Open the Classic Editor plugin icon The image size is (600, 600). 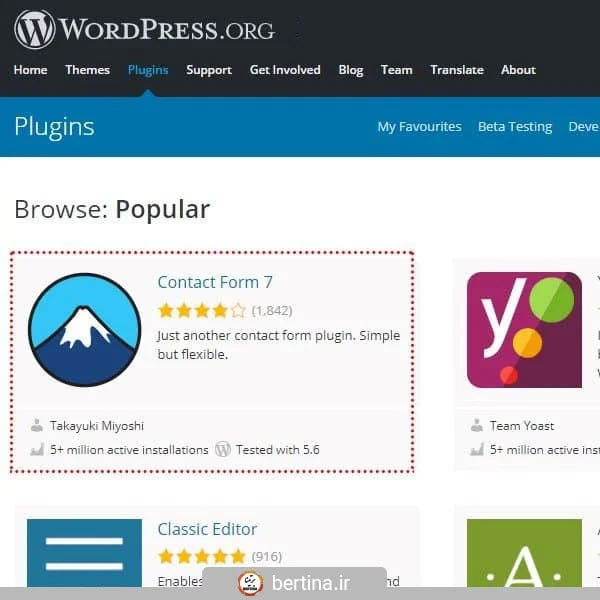[85, 553]
